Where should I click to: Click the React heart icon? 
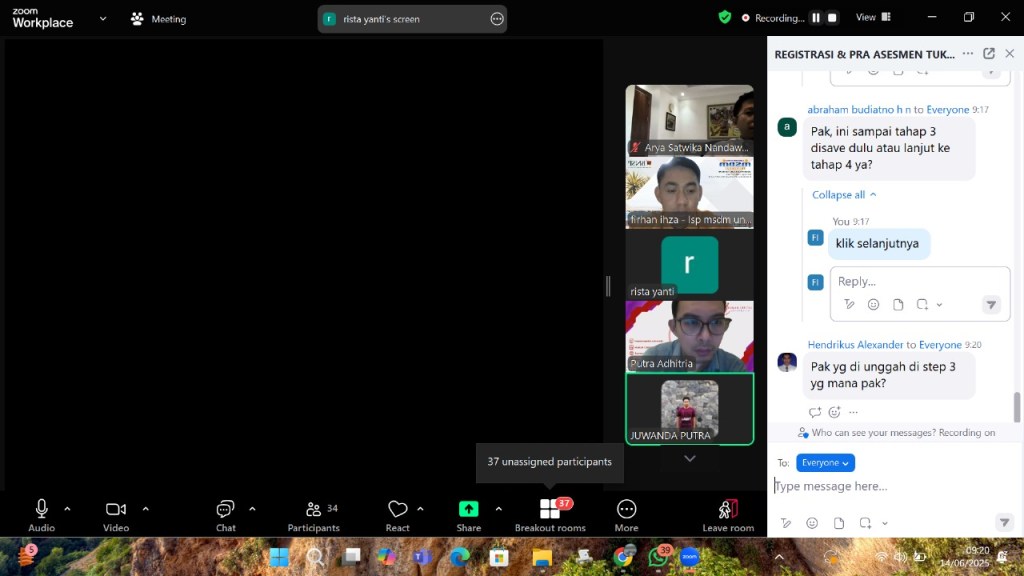coord(398,509)
